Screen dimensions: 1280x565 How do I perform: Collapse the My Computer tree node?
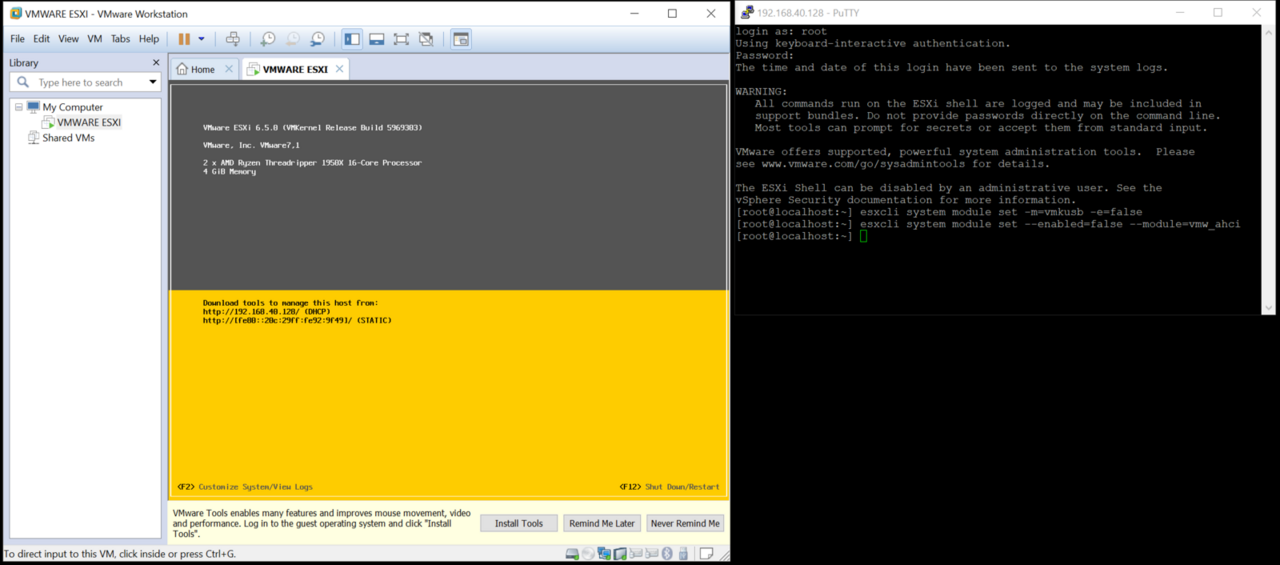[x=18, y=107]
